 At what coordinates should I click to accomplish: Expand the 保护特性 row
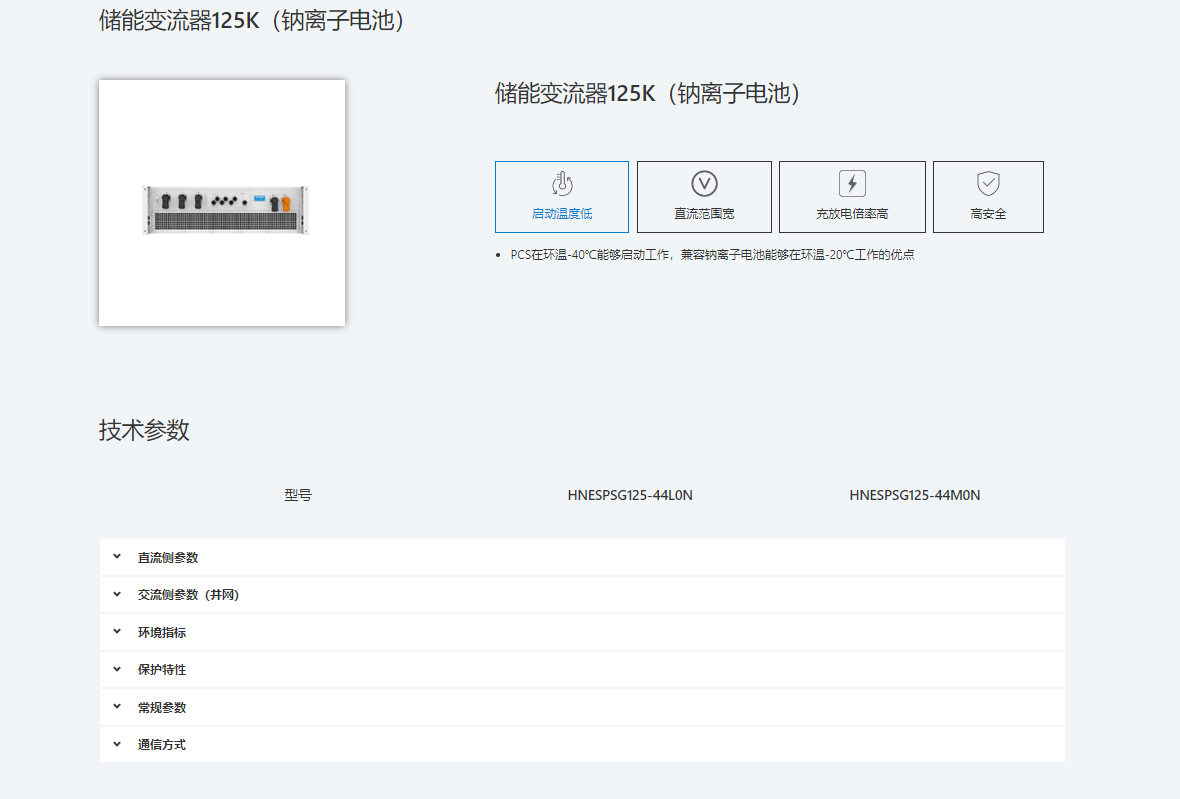tap(163, 669)
